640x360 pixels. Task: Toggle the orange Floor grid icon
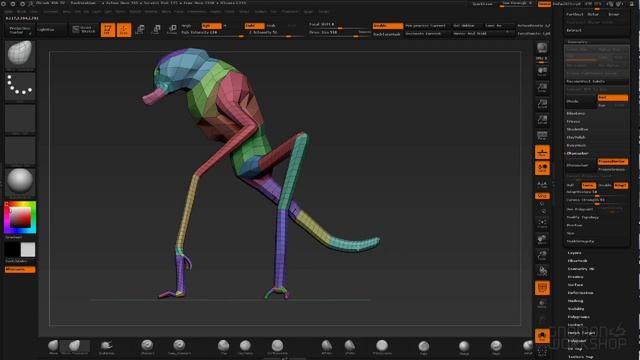coord(542,152)
